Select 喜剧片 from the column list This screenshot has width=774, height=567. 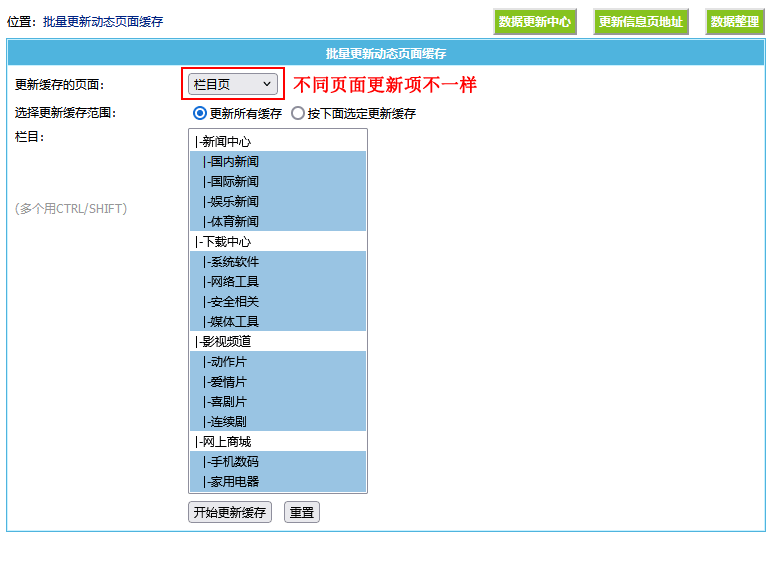pyautogui.click(x=226, y=402)
